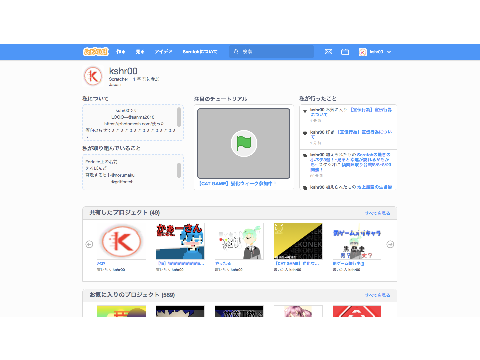
Task: Click the 私が取り組んでいること box scrollbar
Action: coord(179,170)
